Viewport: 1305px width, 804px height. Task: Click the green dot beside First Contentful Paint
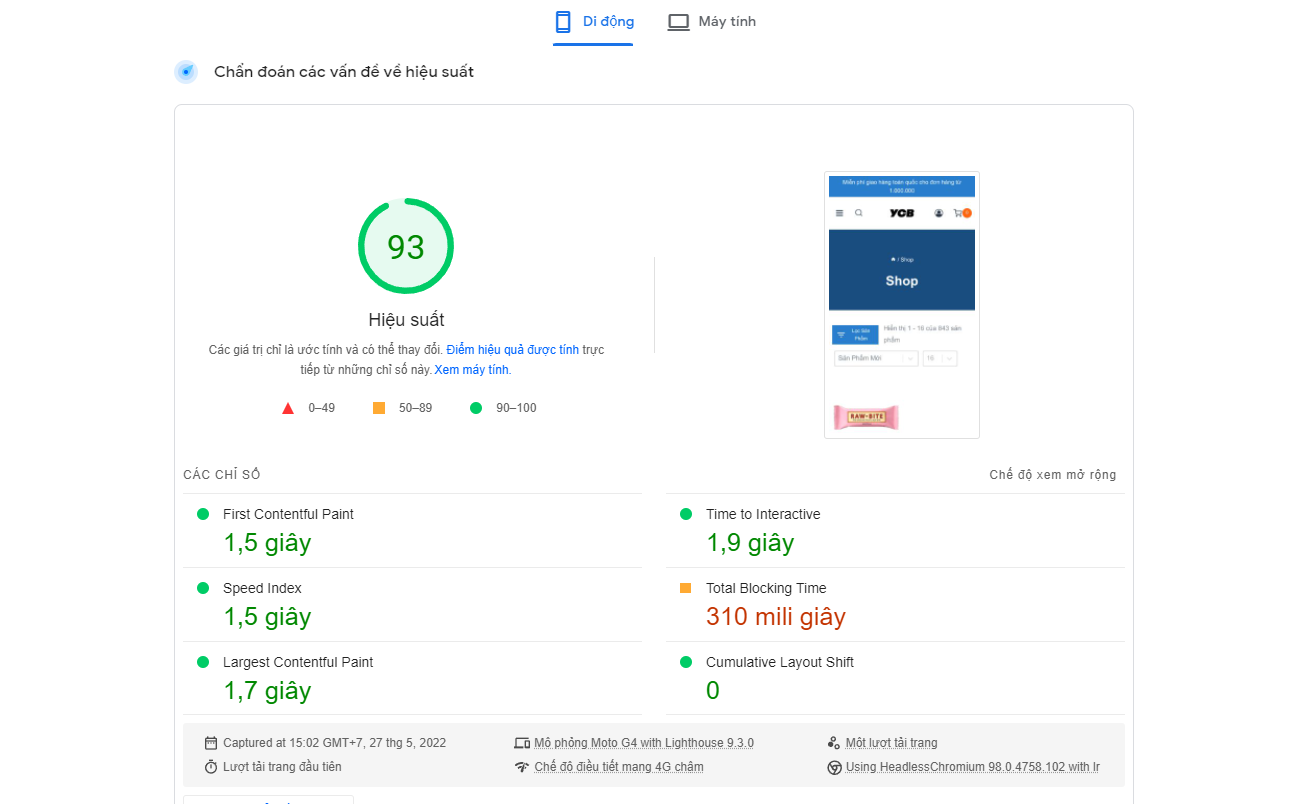pos(203,514)
